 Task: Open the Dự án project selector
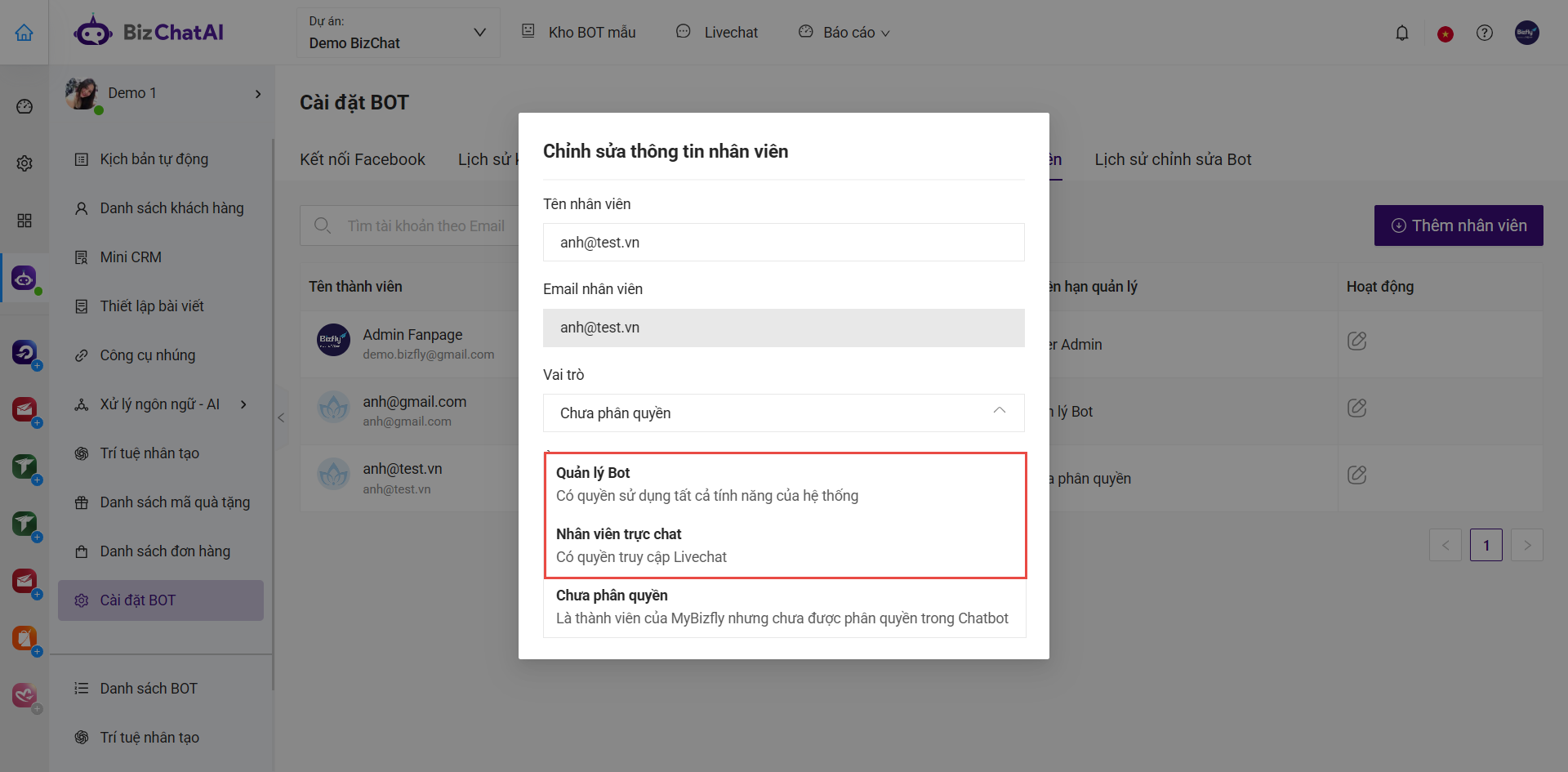398,33
